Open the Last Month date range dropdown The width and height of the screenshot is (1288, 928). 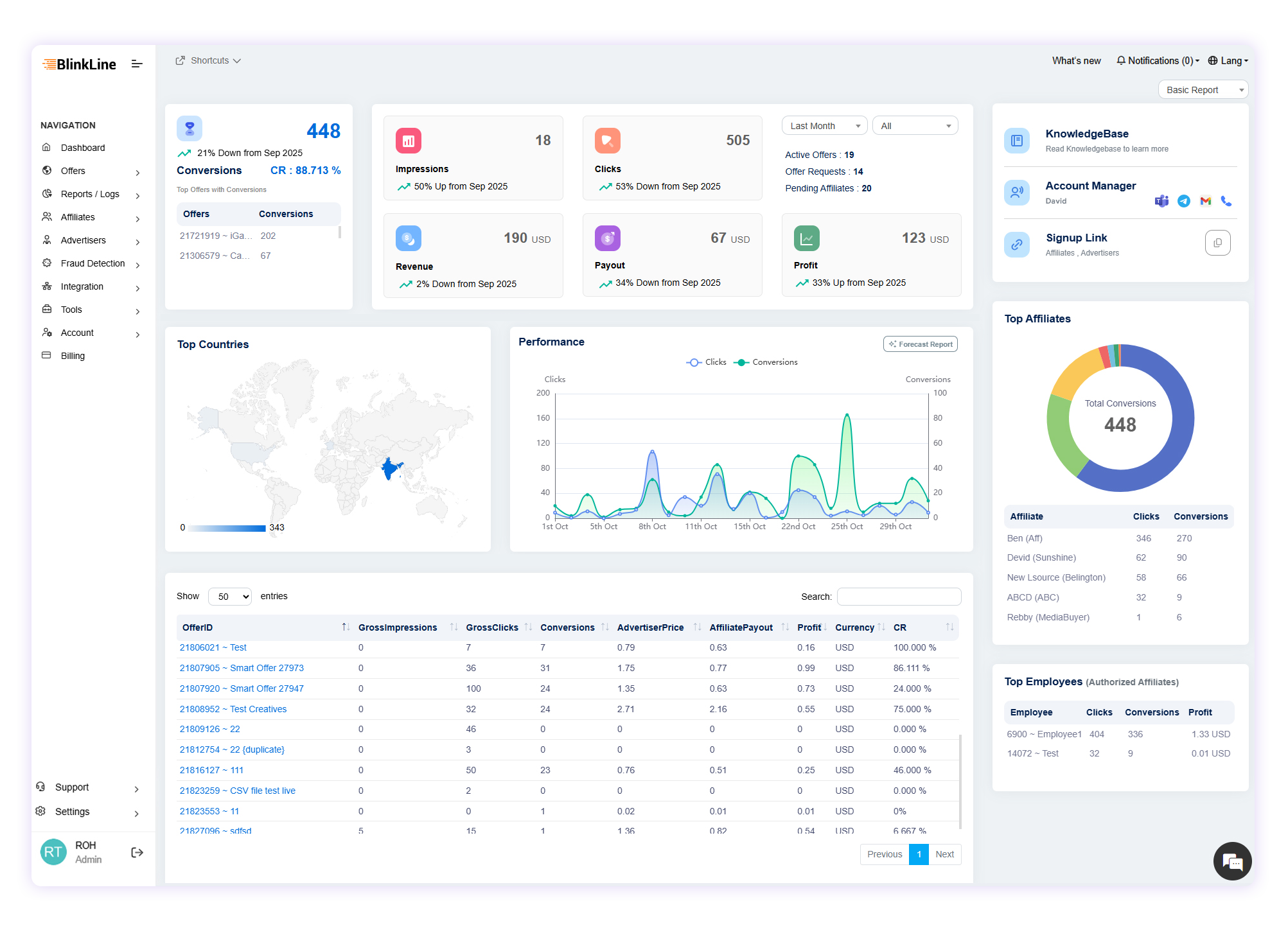pos(824,125)
